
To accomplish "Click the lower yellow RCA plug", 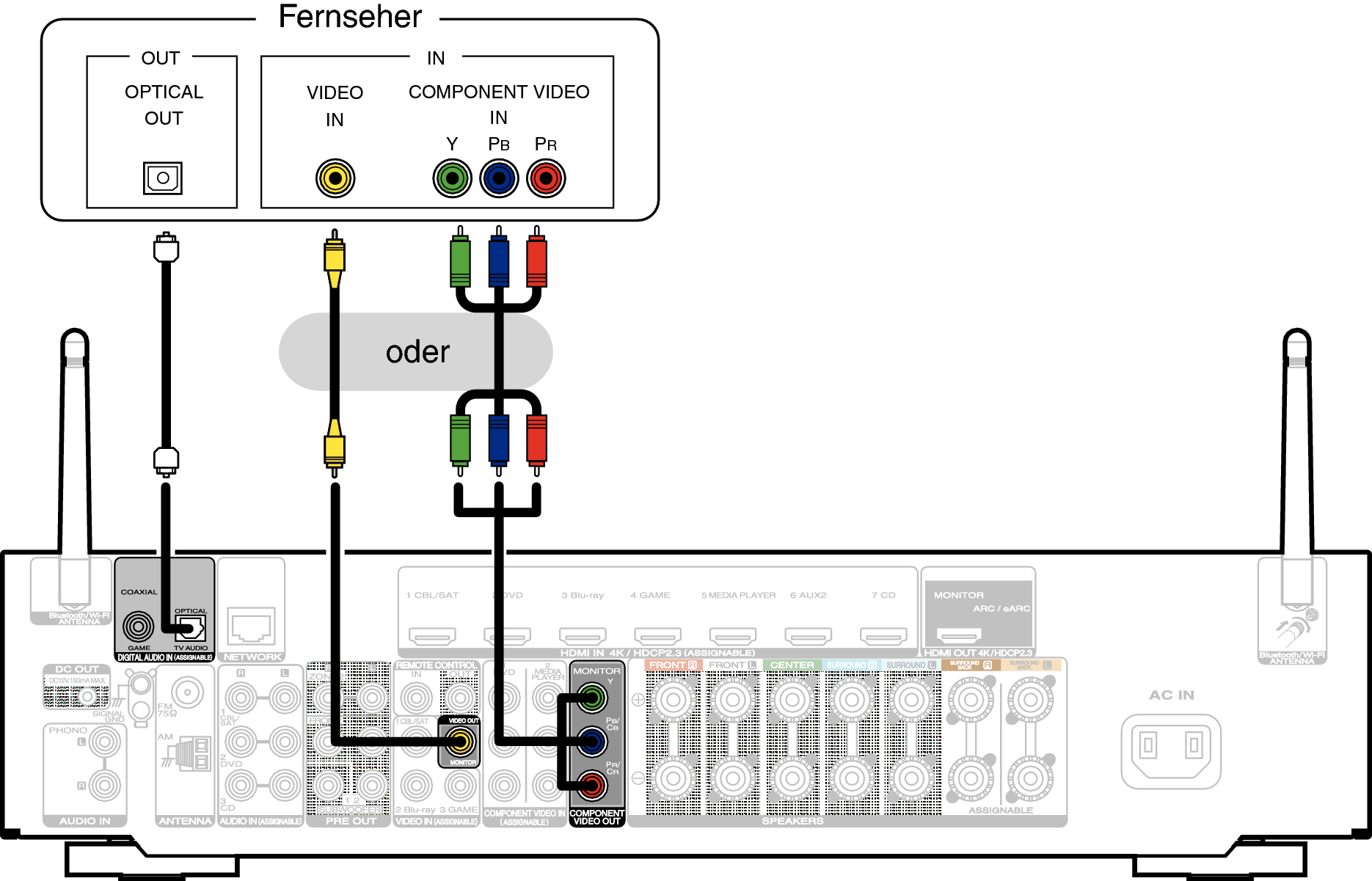I will pos(335,448).
